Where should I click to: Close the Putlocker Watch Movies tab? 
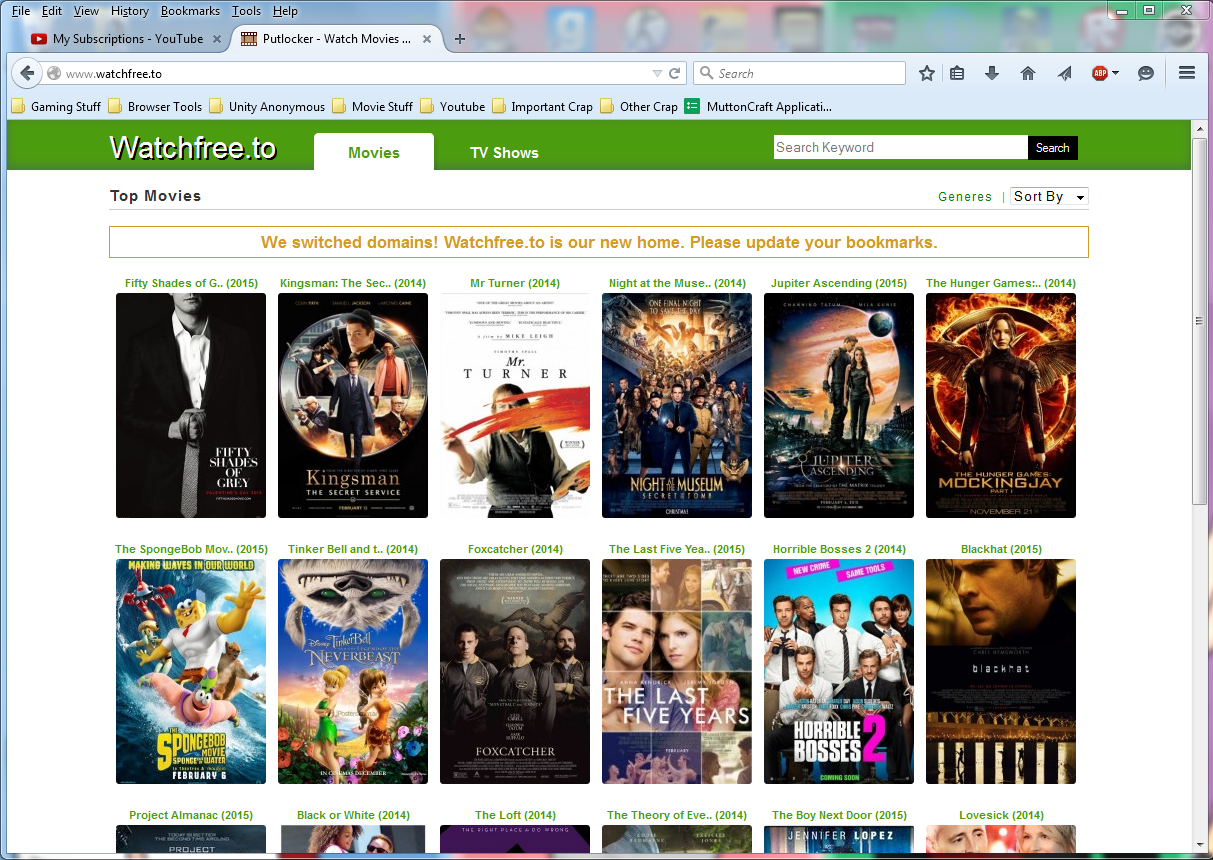427,39
